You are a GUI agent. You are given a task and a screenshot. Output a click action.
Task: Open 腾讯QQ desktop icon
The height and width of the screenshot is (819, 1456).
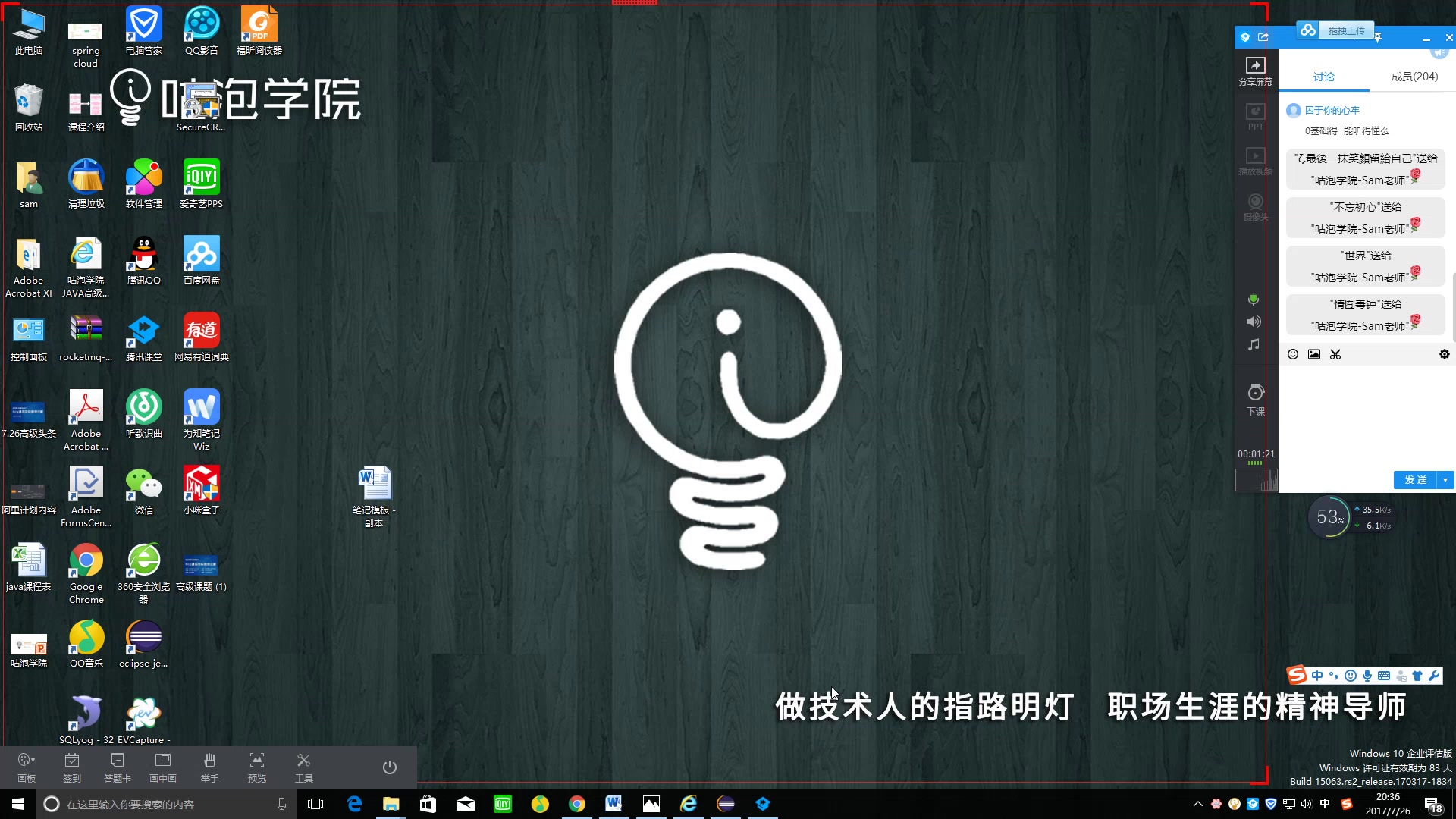click(x=144, y=260)
